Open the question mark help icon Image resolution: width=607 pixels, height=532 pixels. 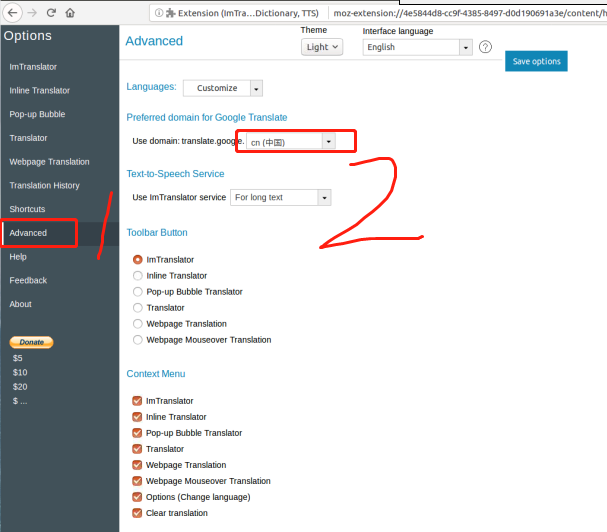pos(485,47)
